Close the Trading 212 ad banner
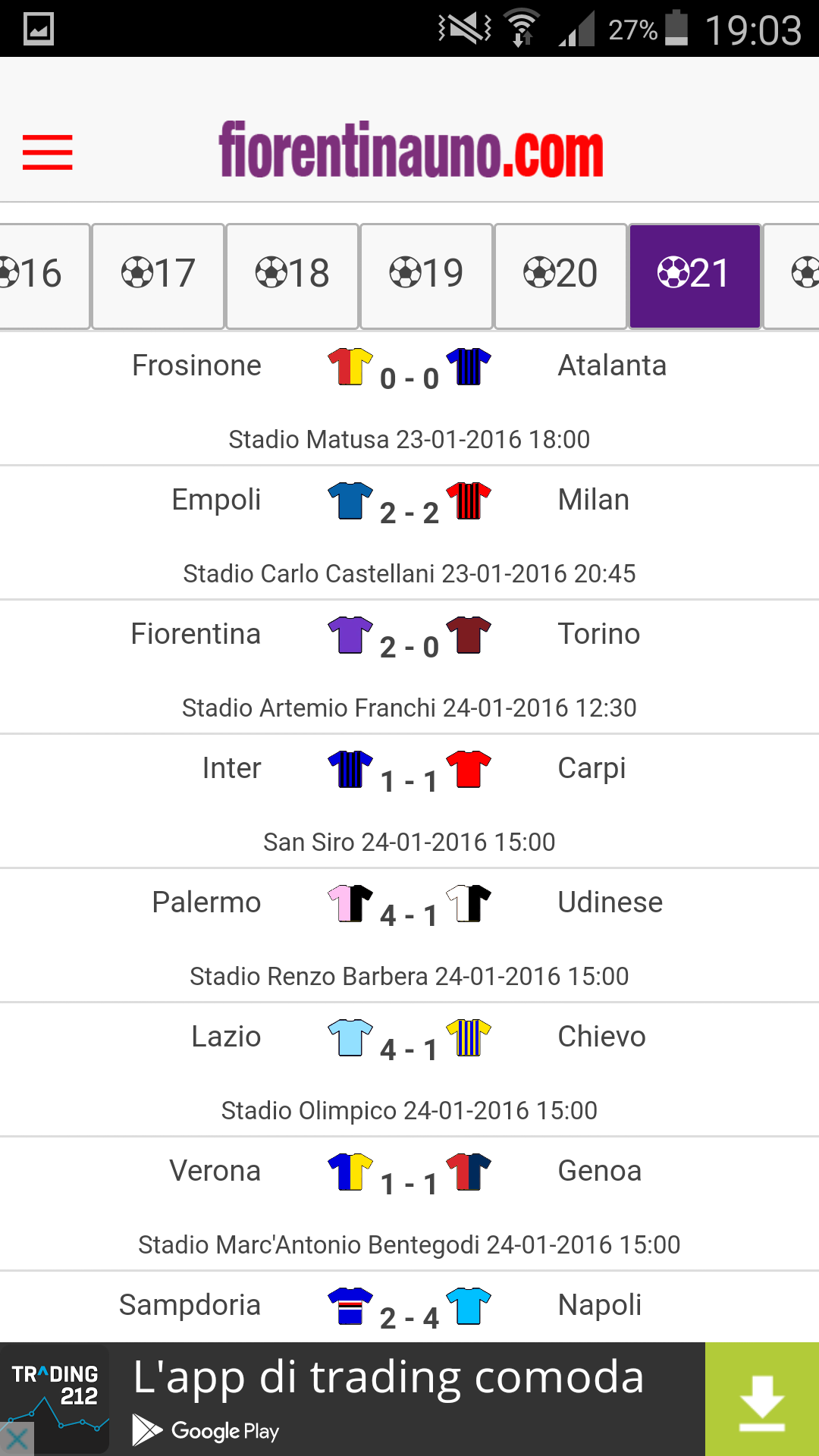This screenshot has width=819, height=1456. tap(15, 1439)
